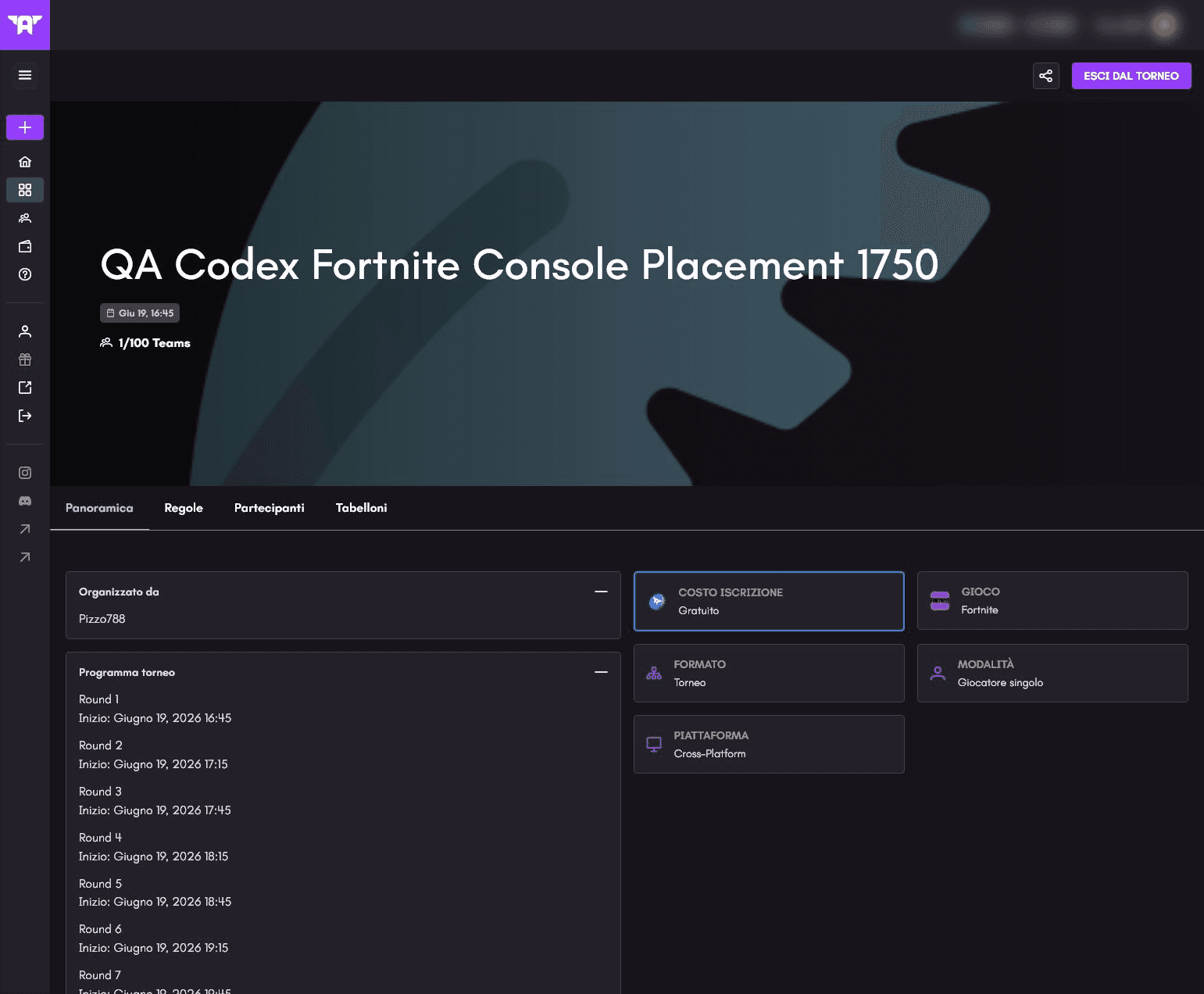
Task: Click "Inizio: Giugno 19, 2026 18:45" start time
Action: pos(155,902)
